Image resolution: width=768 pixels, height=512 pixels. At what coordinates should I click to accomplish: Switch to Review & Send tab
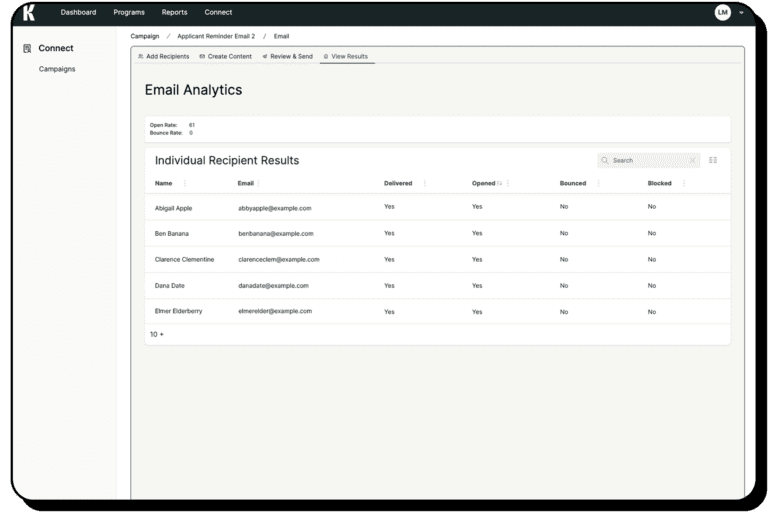tap(288, 56)
